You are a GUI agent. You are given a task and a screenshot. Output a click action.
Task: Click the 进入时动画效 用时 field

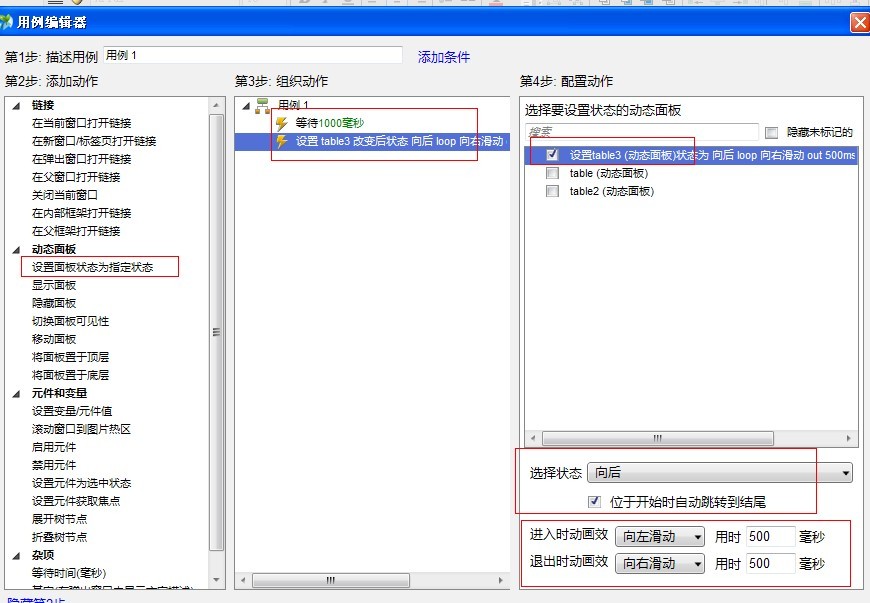pyautogui.click(x=771, y=536)
